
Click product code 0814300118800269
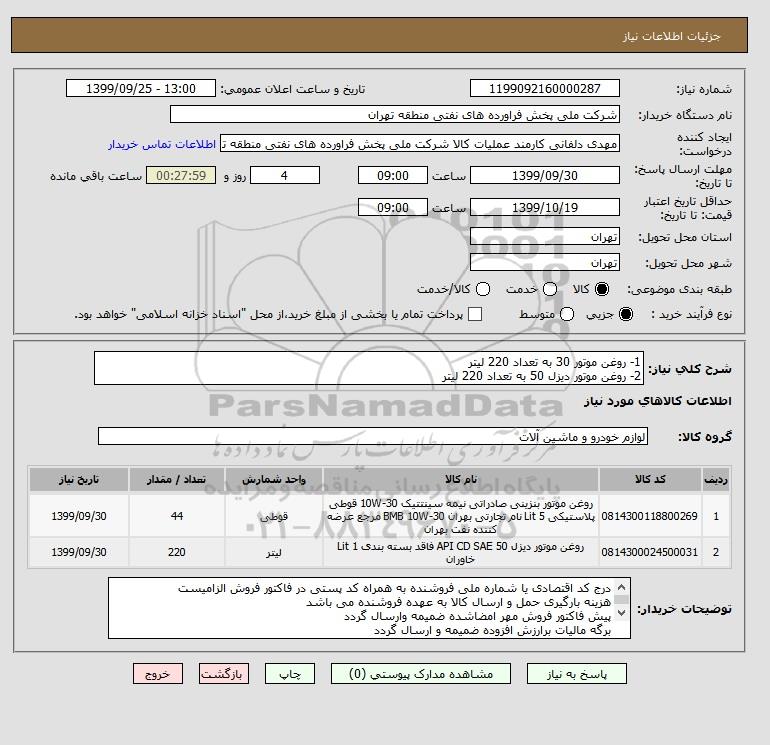650,516
